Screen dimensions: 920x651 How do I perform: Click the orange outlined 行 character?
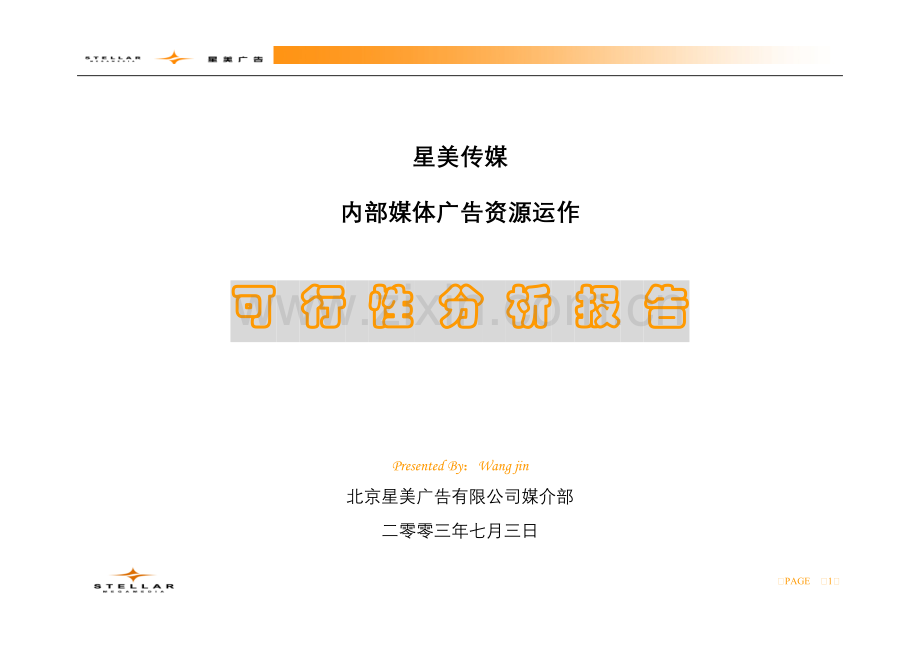[323, 306]
